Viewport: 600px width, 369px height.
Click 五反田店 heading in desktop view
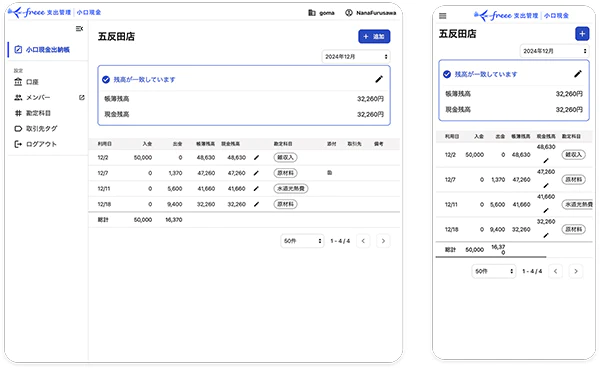pyautogui.click(x=116, y=36)
